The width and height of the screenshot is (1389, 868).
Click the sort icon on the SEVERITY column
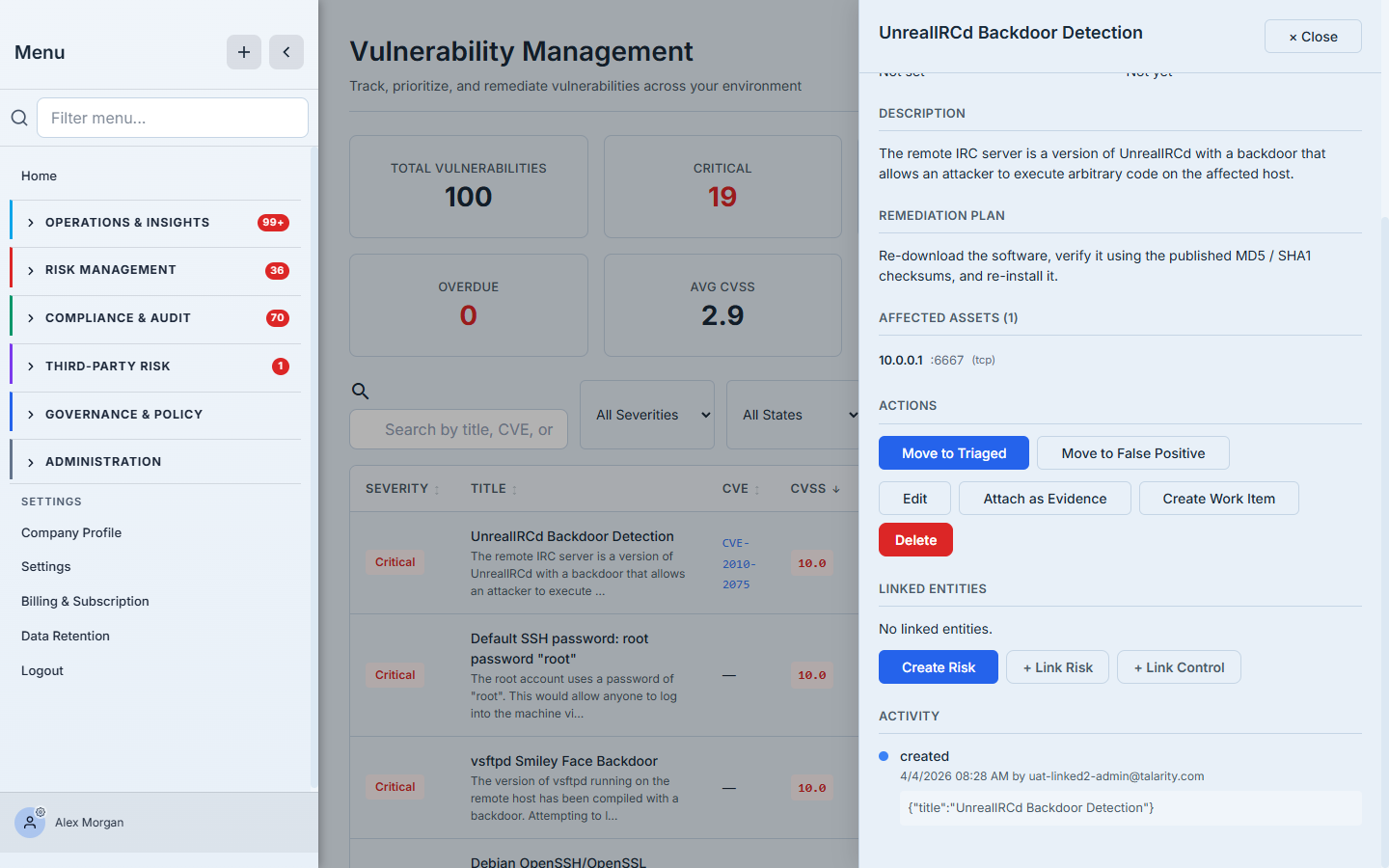tap(437, 490)
